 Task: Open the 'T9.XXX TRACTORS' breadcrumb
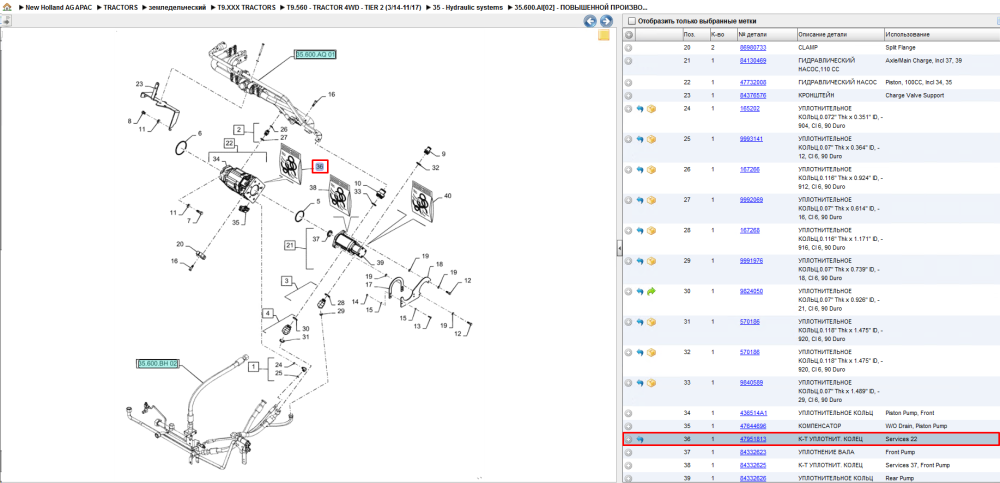[x=246, y=8]
